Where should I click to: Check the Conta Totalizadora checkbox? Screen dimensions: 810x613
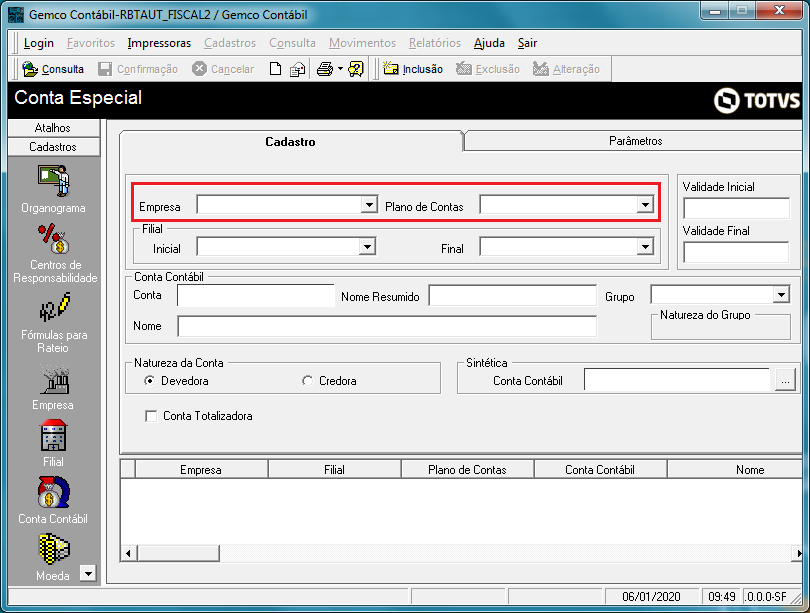[x=151, y=416]
